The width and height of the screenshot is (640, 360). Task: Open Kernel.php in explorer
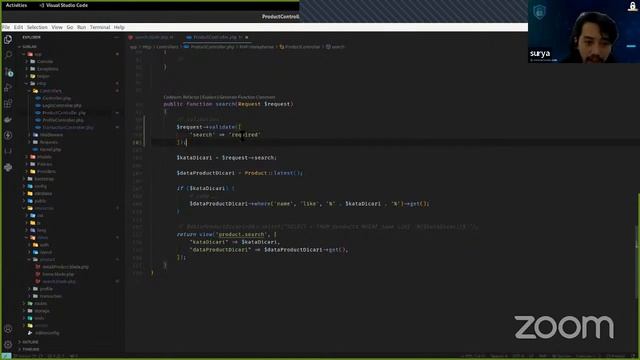coord(51,149)
